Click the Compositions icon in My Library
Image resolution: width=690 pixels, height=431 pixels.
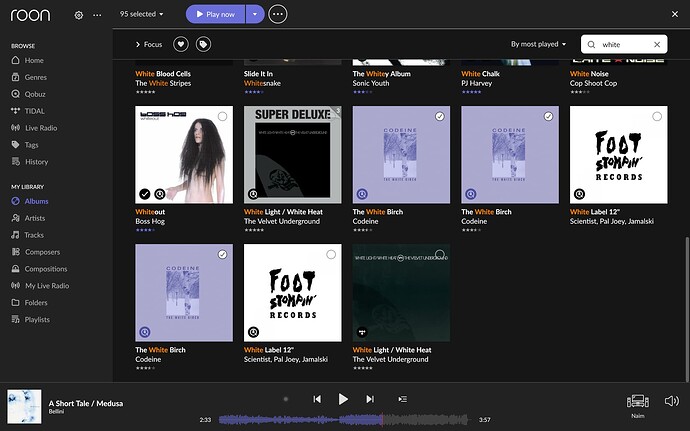click(15, 269)
